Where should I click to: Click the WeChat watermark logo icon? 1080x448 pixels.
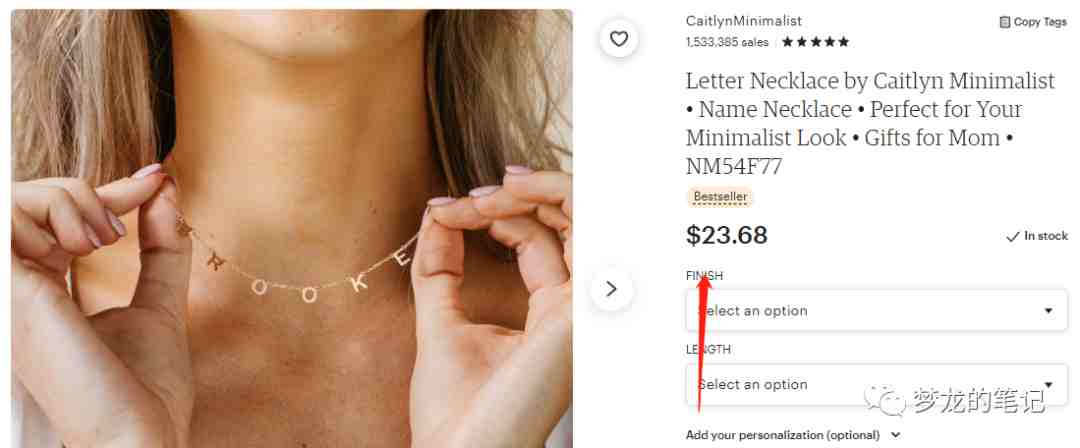[886, 401]
